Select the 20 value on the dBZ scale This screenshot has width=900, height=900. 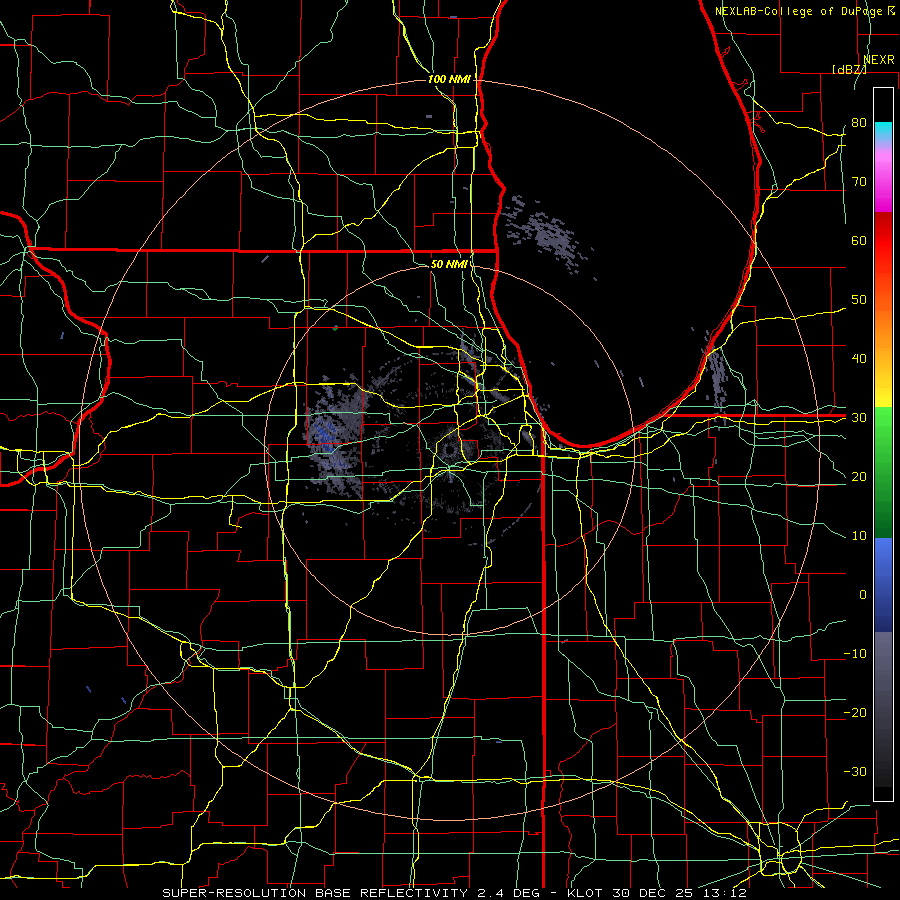(859, 476)
